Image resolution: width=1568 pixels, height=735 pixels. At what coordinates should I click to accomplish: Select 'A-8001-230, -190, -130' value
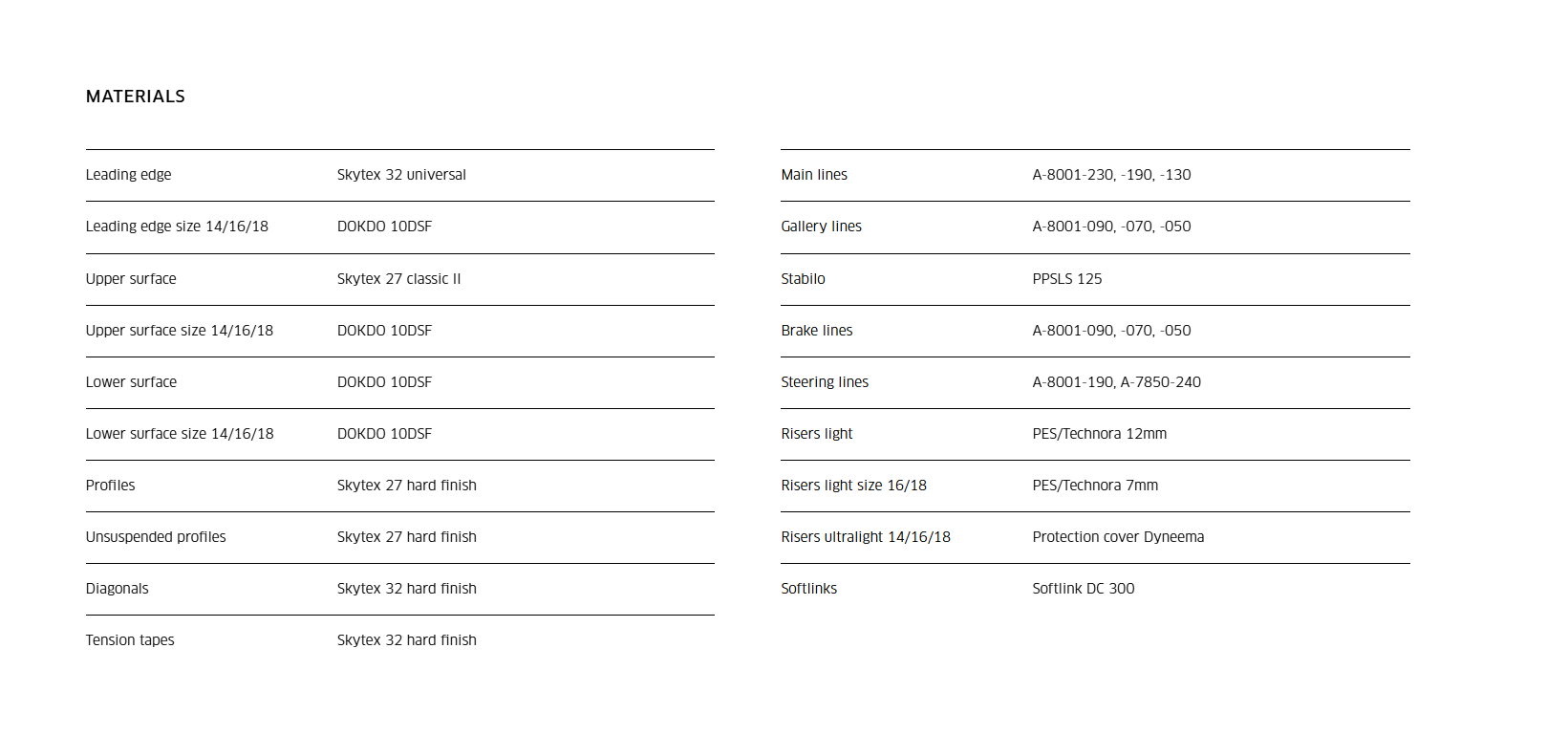tap(1111, 175)
